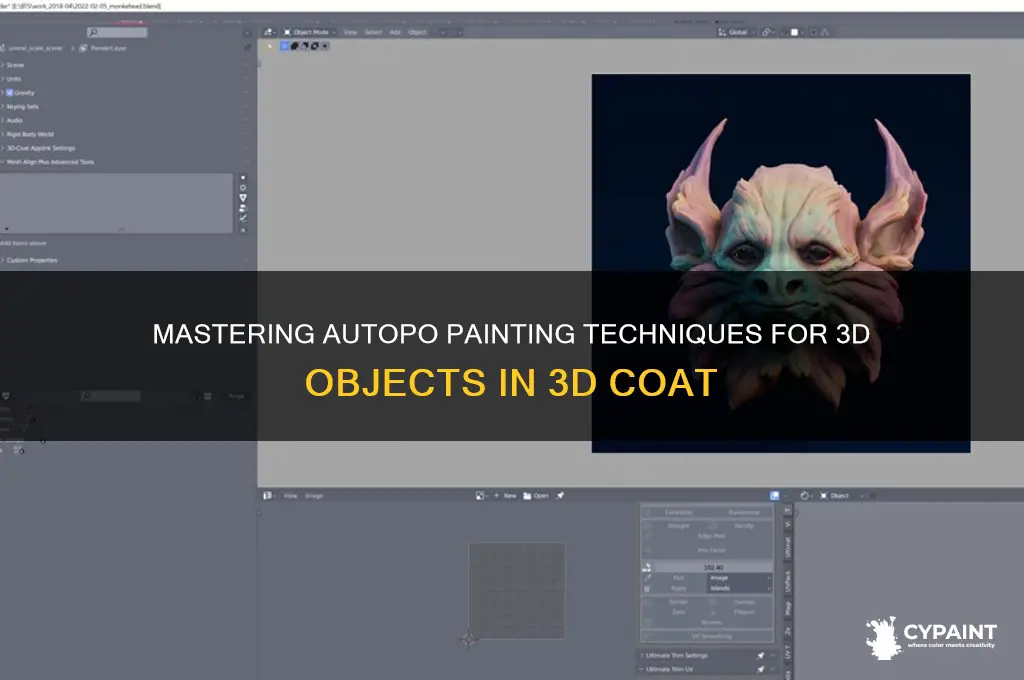Click the downward triangle icon beside the list
The width and height of the screenshot is (1024, 680).
pos(243,197)
